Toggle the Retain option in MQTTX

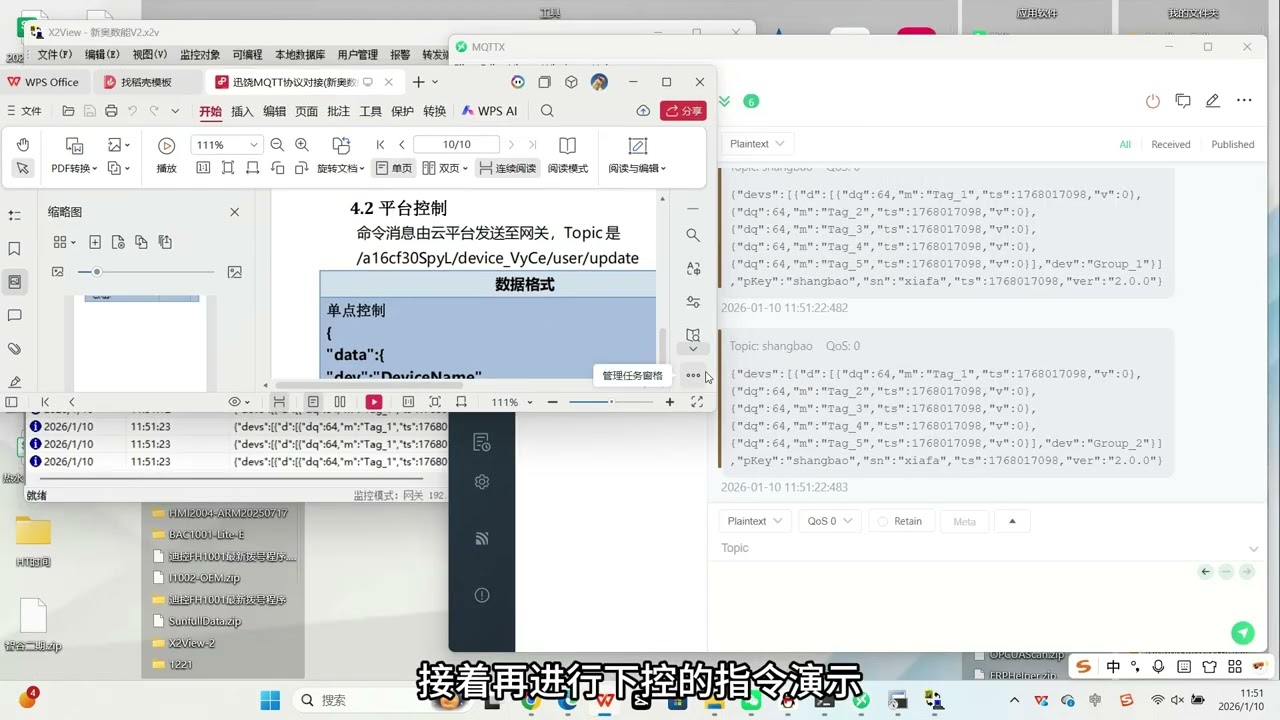(900, 521)
